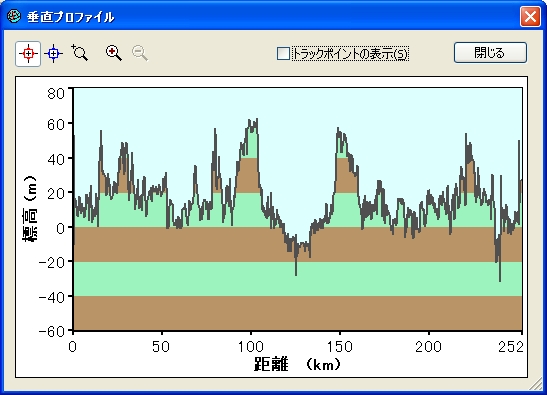Click the -60 elevation axis value
This screenshot has width=547, height=395.
[52, 331]
